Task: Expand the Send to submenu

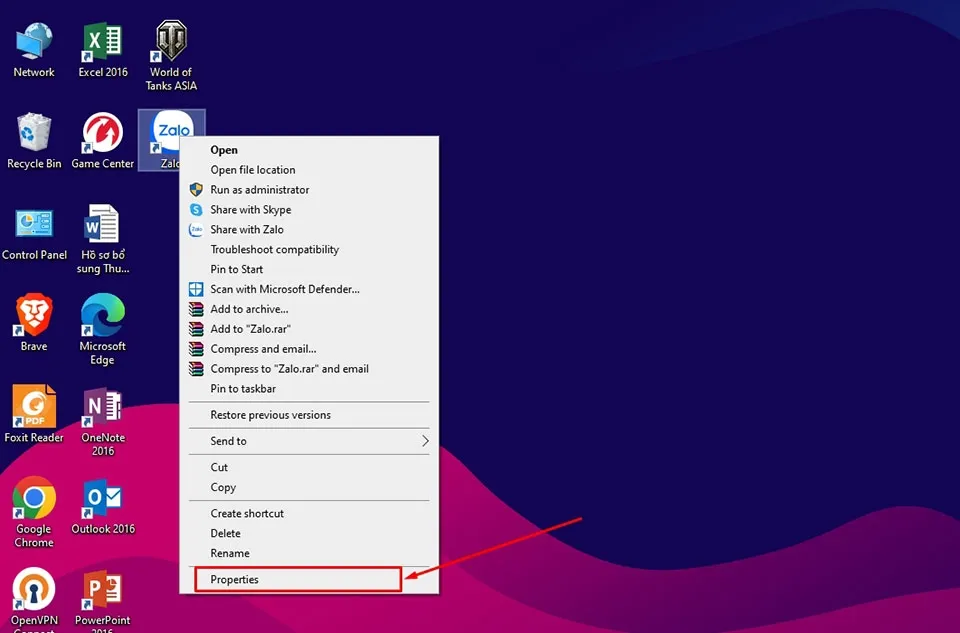Action: point(310,441)
